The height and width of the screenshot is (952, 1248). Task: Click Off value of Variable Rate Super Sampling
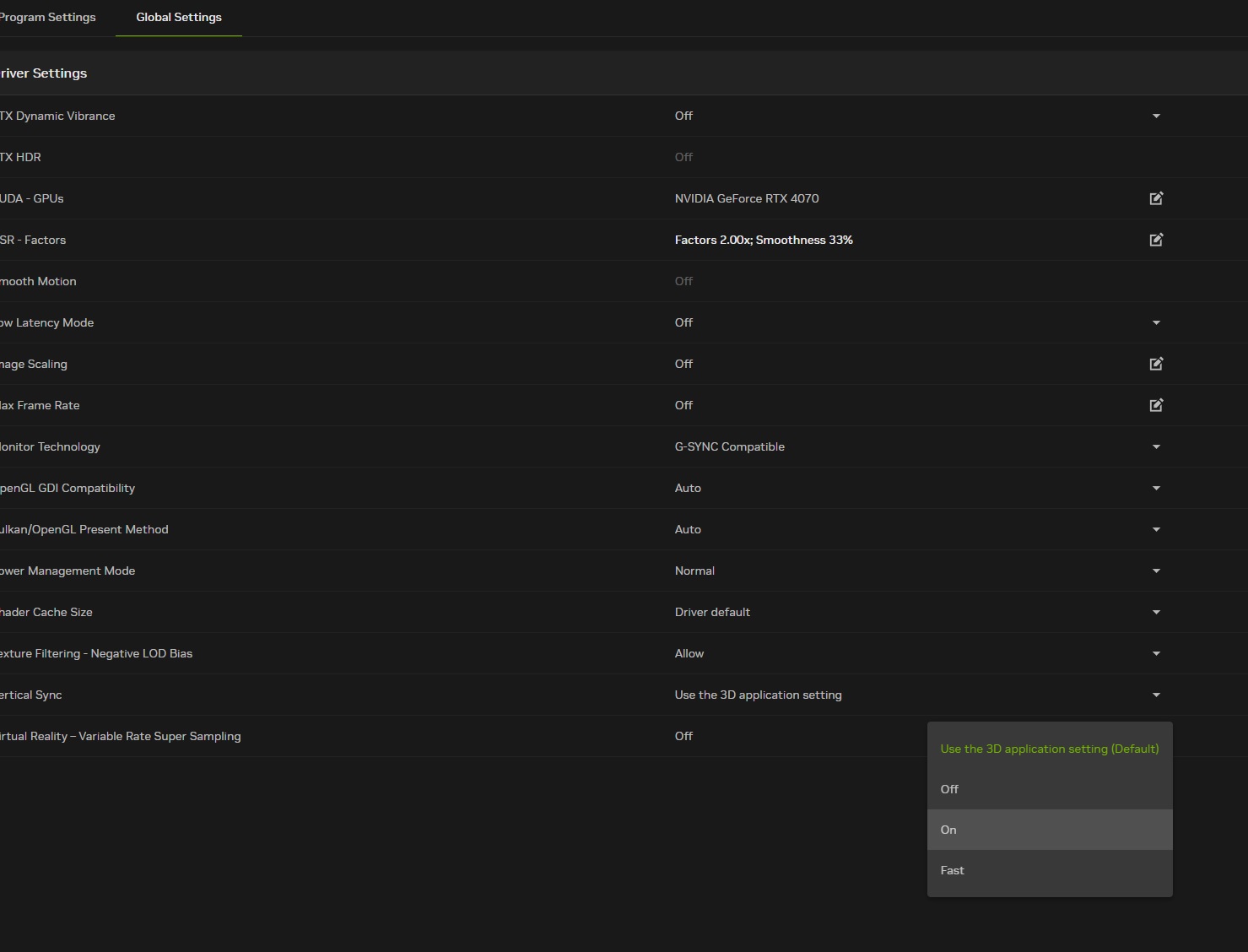(x=683, y=736)
